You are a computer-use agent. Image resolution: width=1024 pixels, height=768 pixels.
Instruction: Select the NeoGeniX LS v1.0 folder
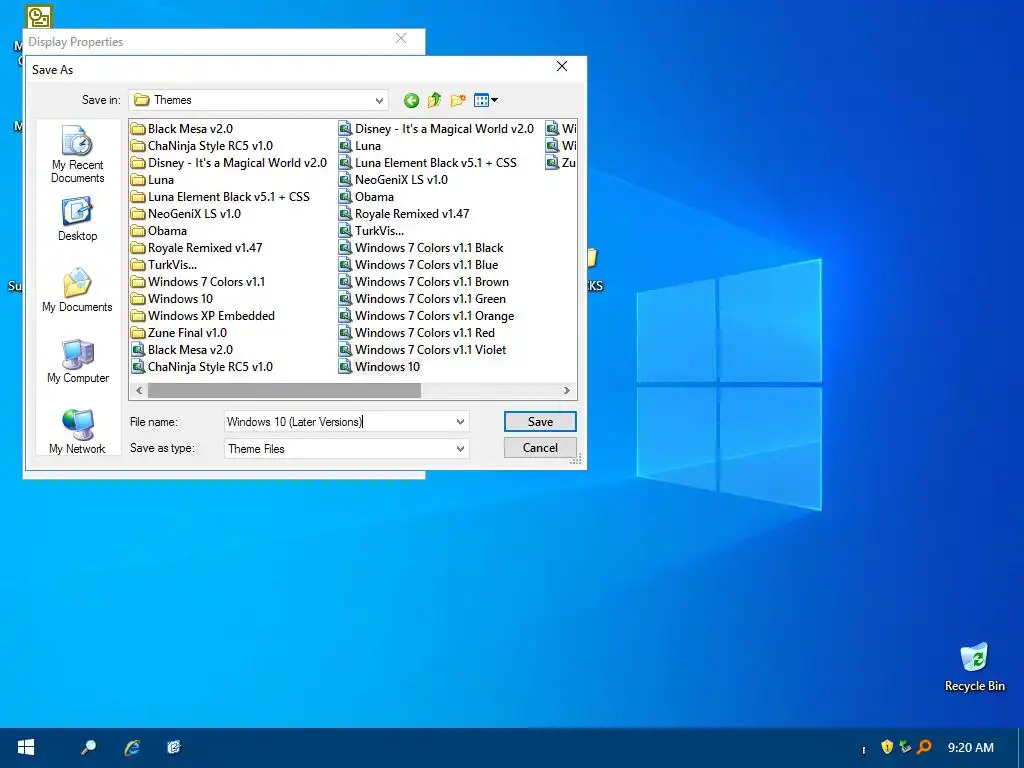click(x=186, y=214)
